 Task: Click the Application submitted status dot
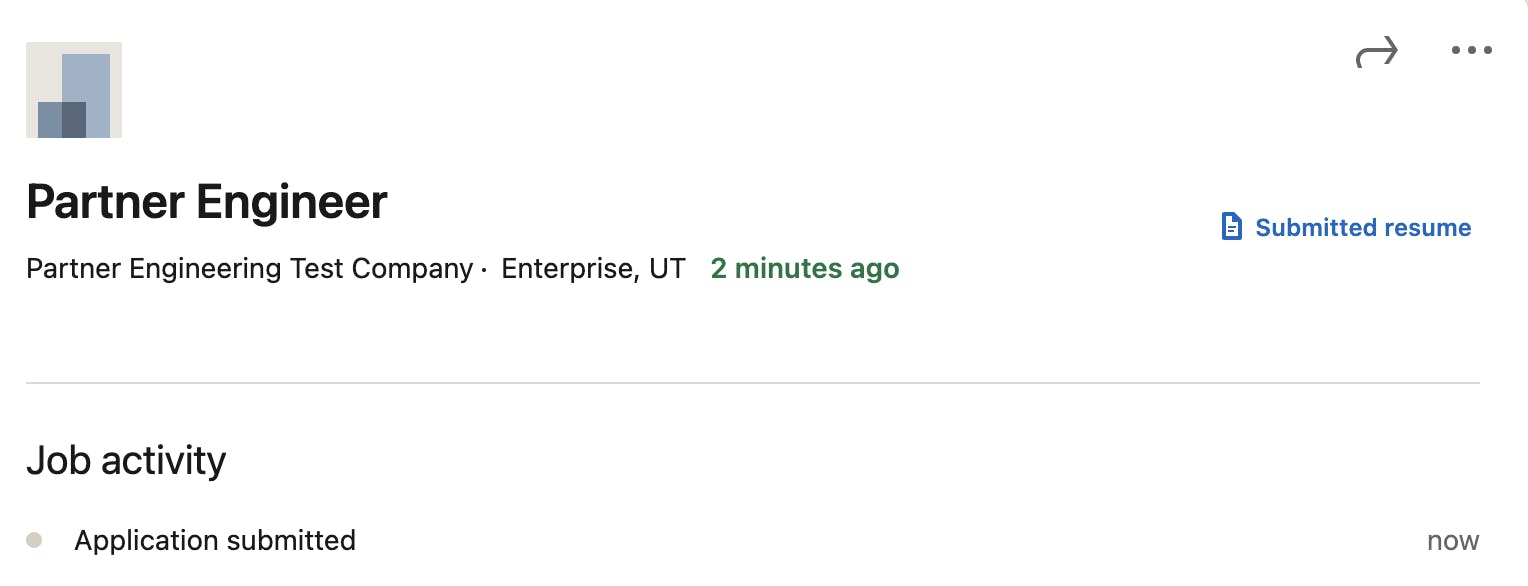pyautogui.click(x=37, y=540)
